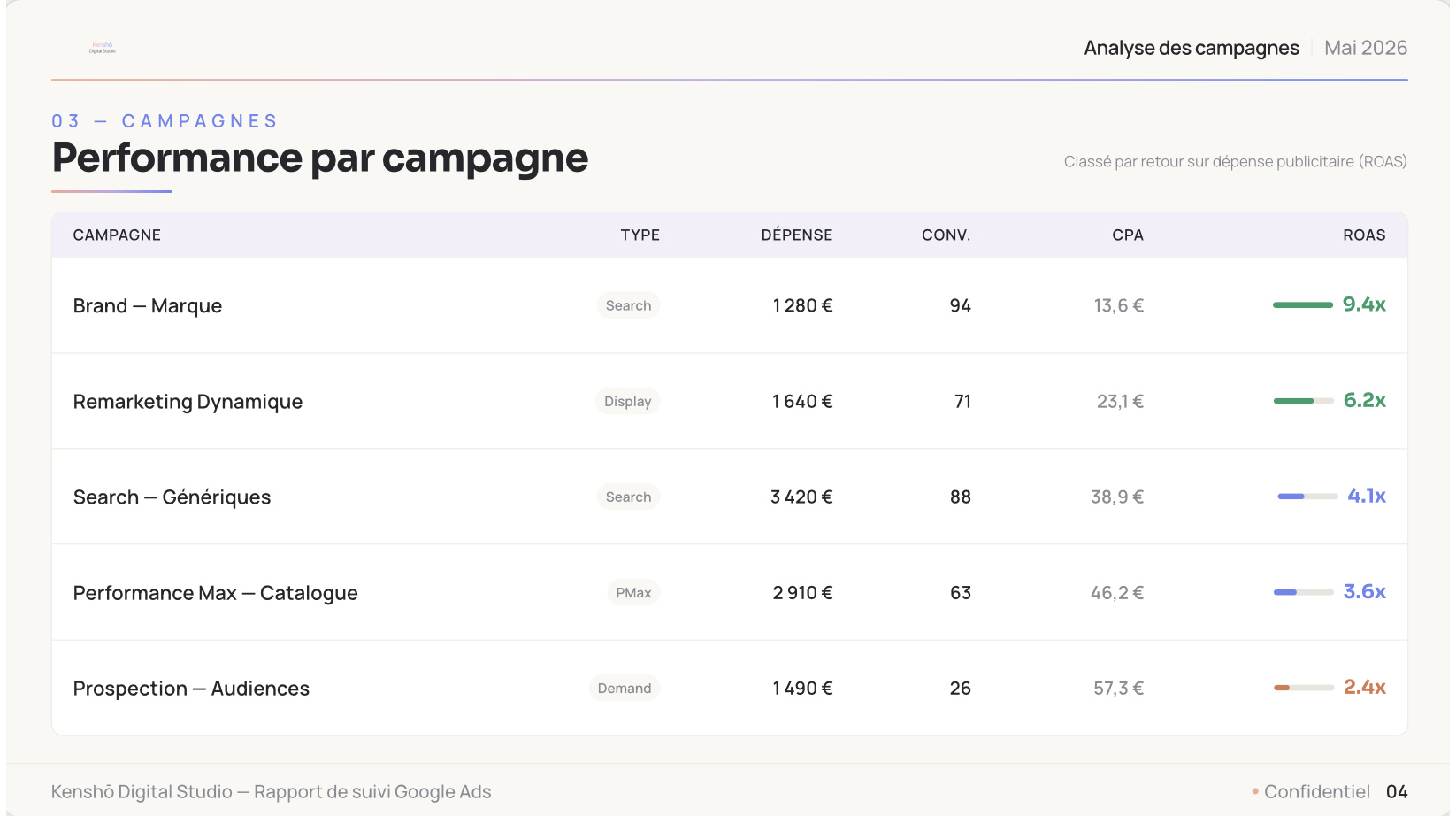Click the 88 conversions value
The image size is (1456, 816).
coord(961,497)
